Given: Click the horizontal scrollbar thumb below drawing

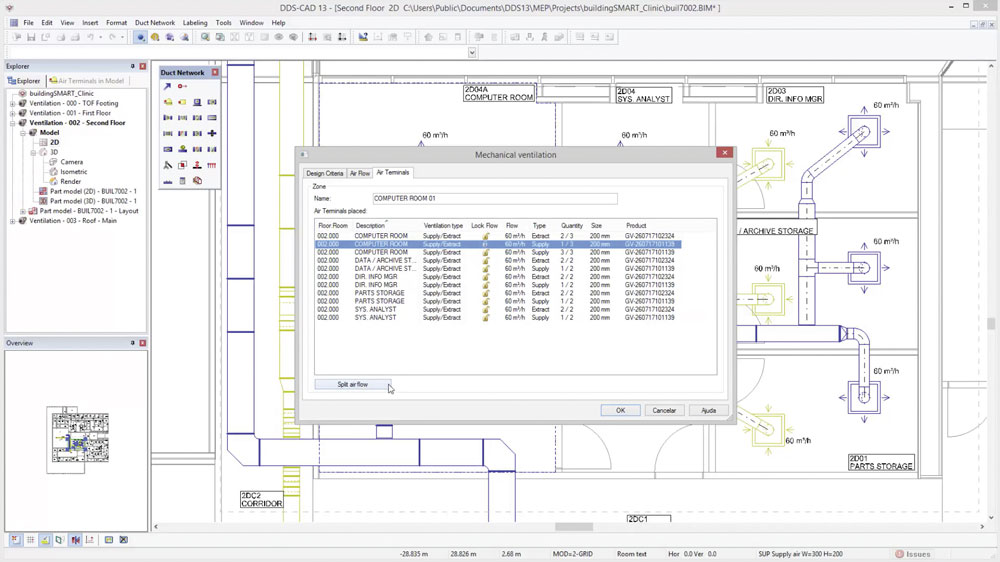Looking at the screenshot, I should pos(573,527).
